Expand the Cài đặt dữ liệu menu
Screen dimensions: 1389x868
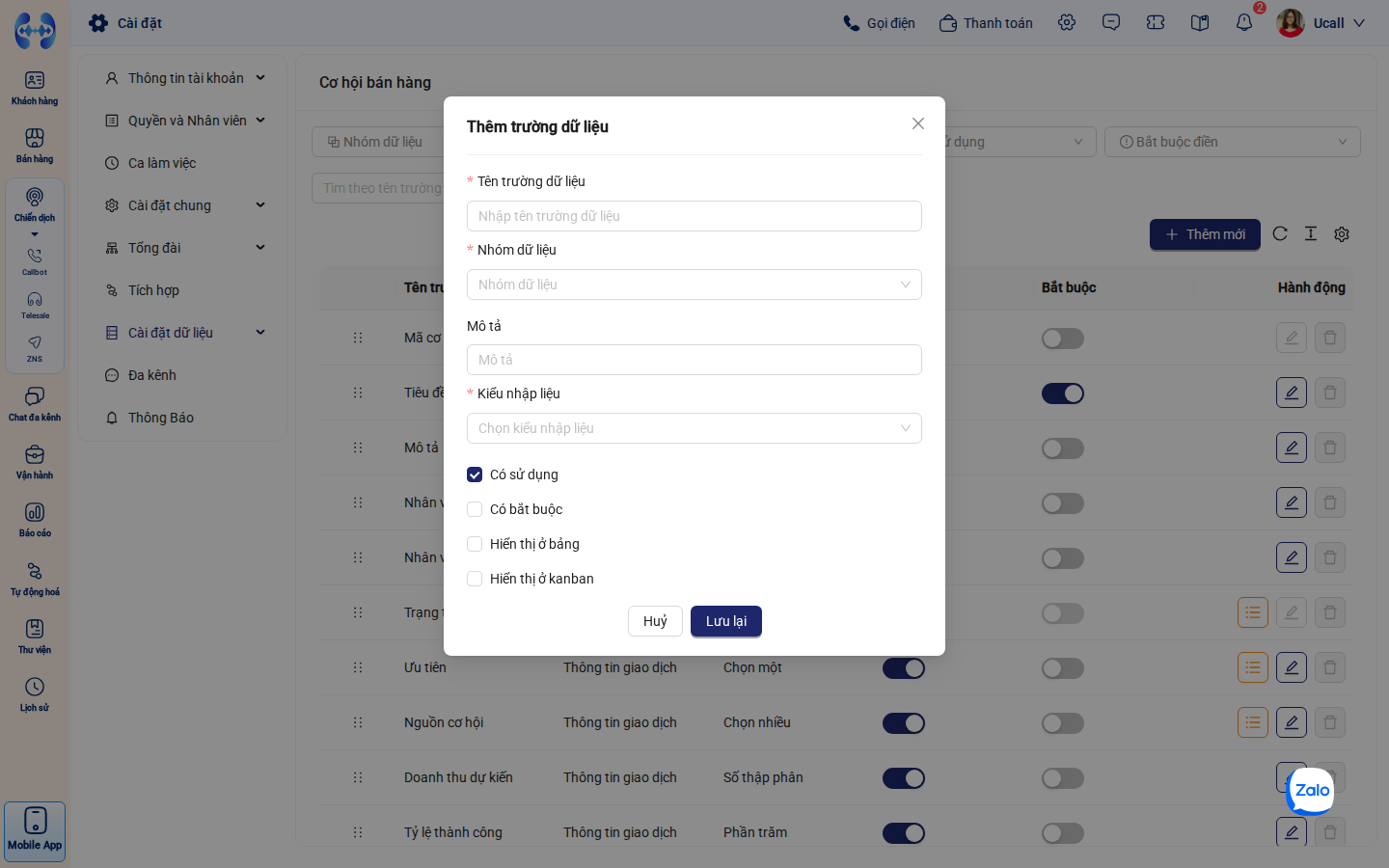(183, 333)
